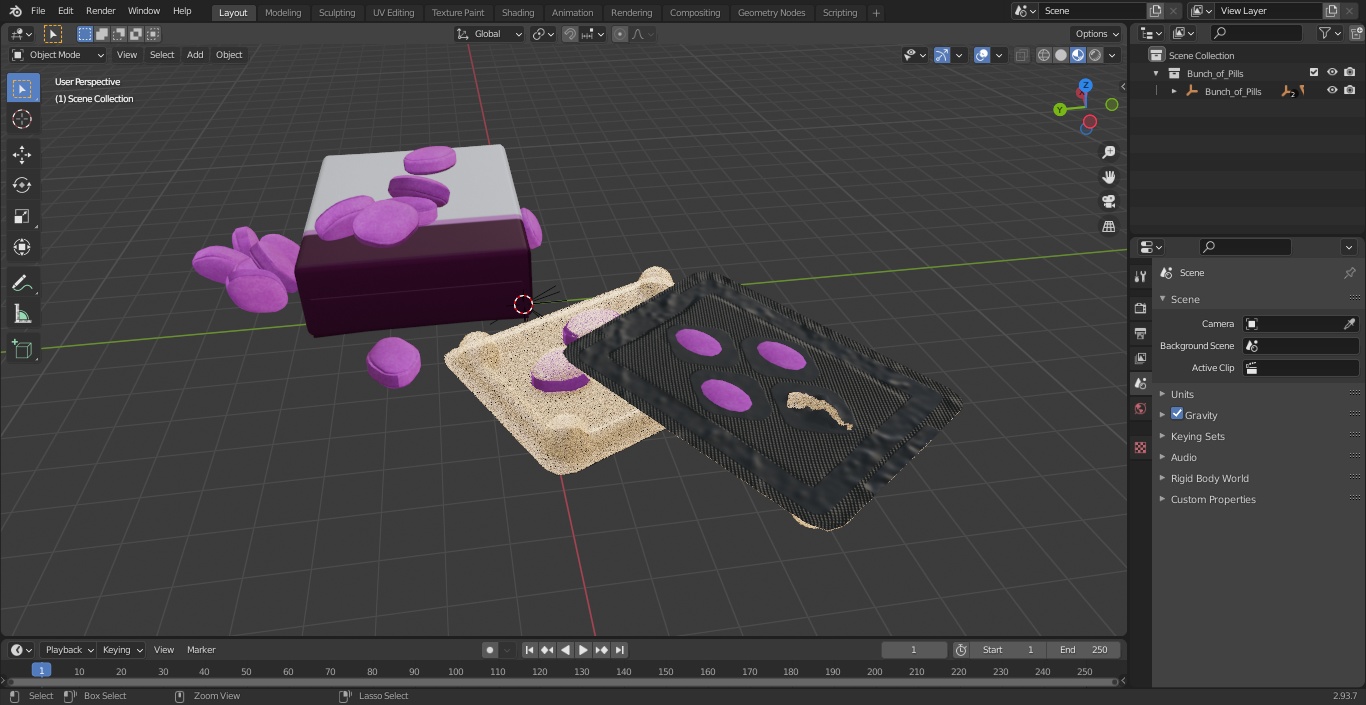Switch to Shading workspace tab
Viewport: 1366px width, 705px height.
click(518, 13)
